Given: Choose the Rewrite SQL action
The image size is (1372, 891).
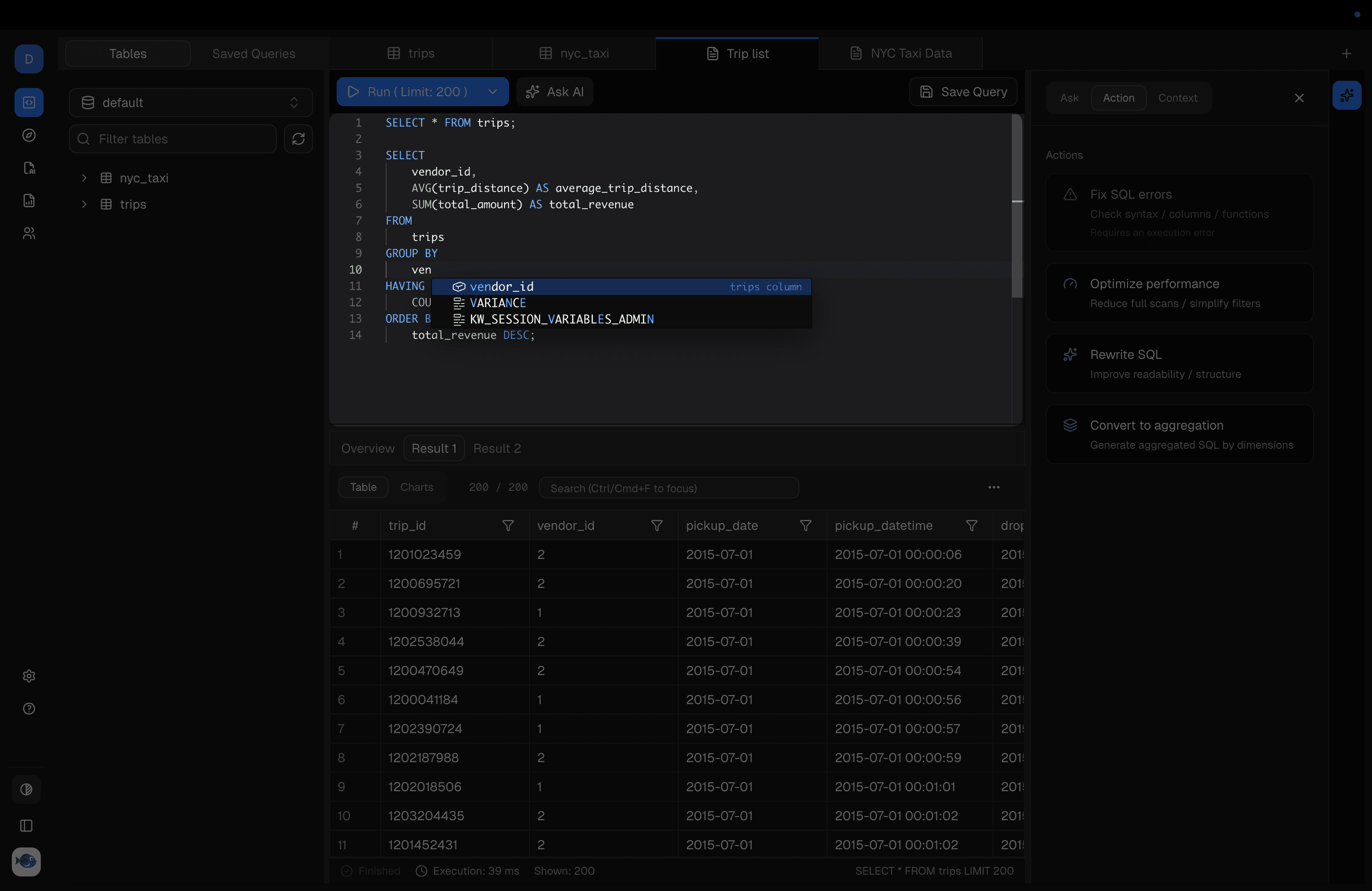Looking at the screenshot, I should 1180,364.
